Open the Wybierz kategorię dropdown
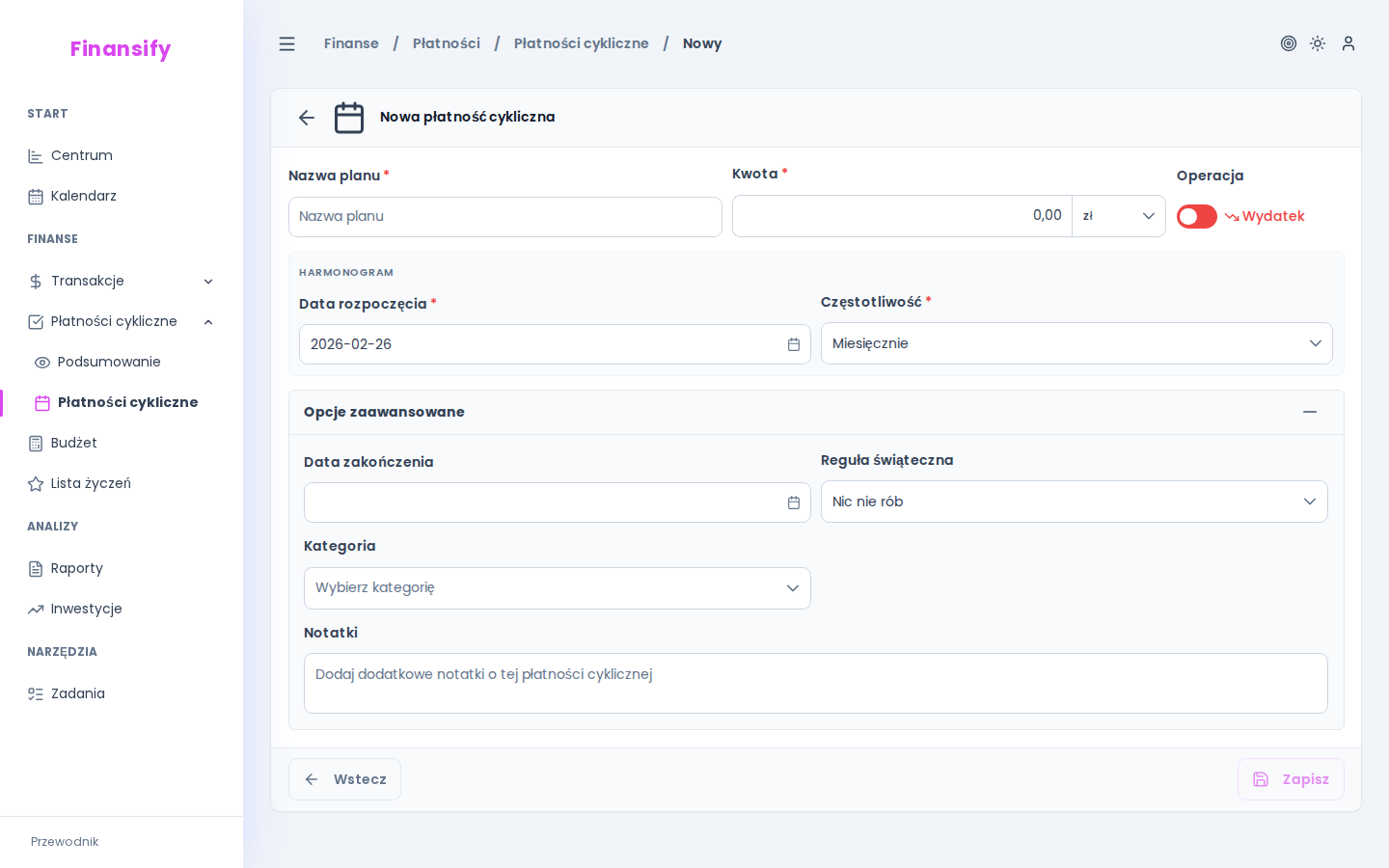The width and height of the screenshot is (1389, 868). tap(558, 587)
